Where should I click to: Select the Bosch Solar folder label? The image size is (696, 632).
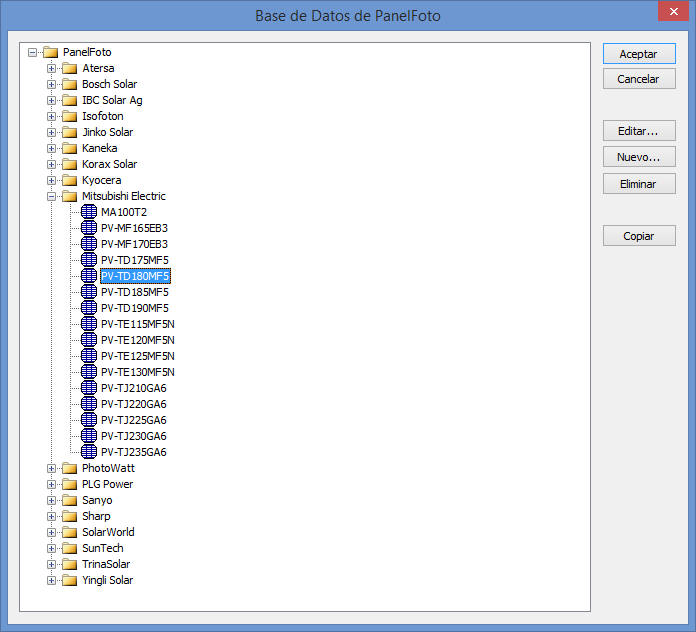click(x=110, y=84)
